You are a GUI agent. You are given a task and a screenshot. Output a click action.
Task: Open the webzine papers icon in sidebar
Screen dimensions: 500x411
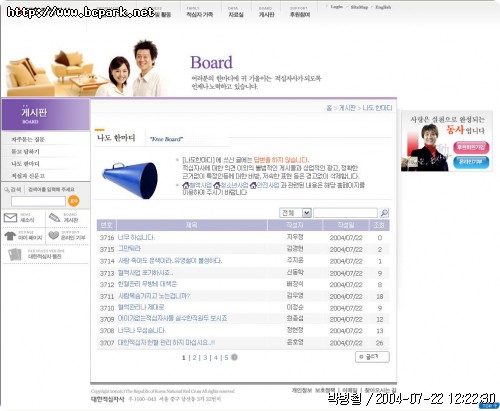click(15, 255)
